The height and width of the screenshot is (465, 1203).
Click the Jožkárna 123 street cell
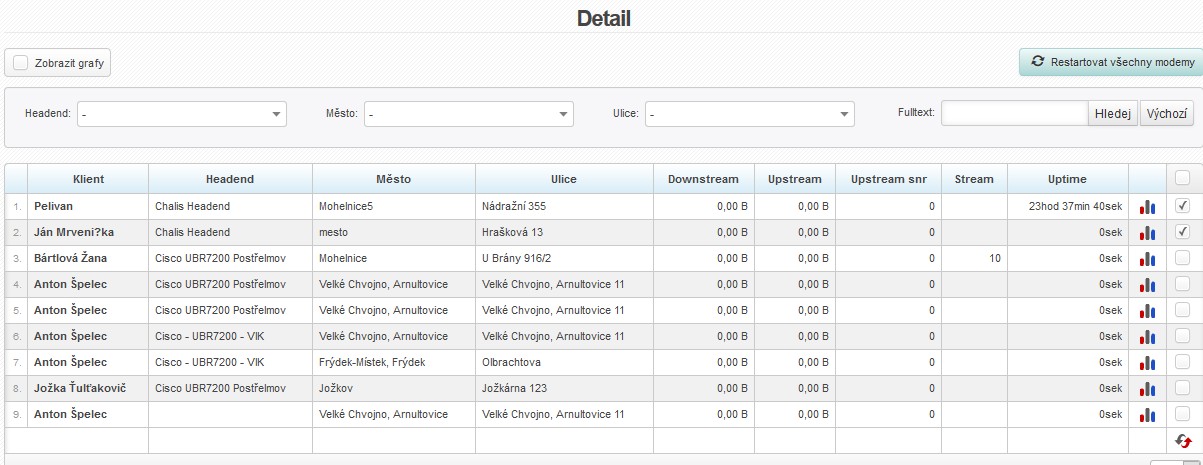pyautogui.click(x=564, y=388)
